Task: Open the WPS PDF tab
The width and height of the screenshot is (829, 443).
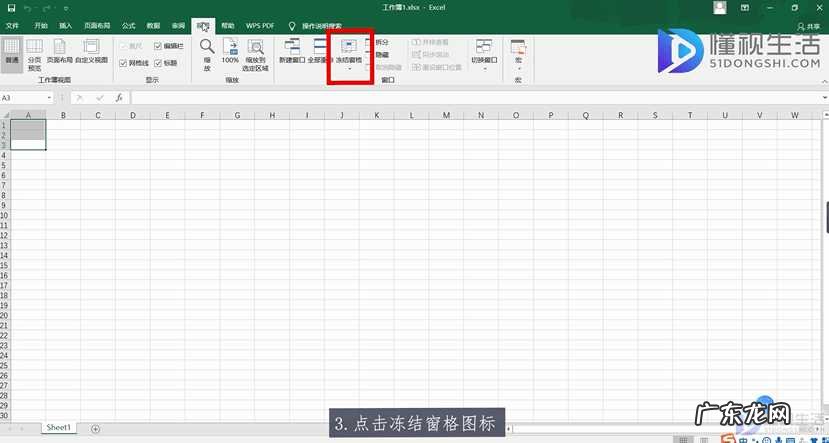Action: tap(260, 25)
